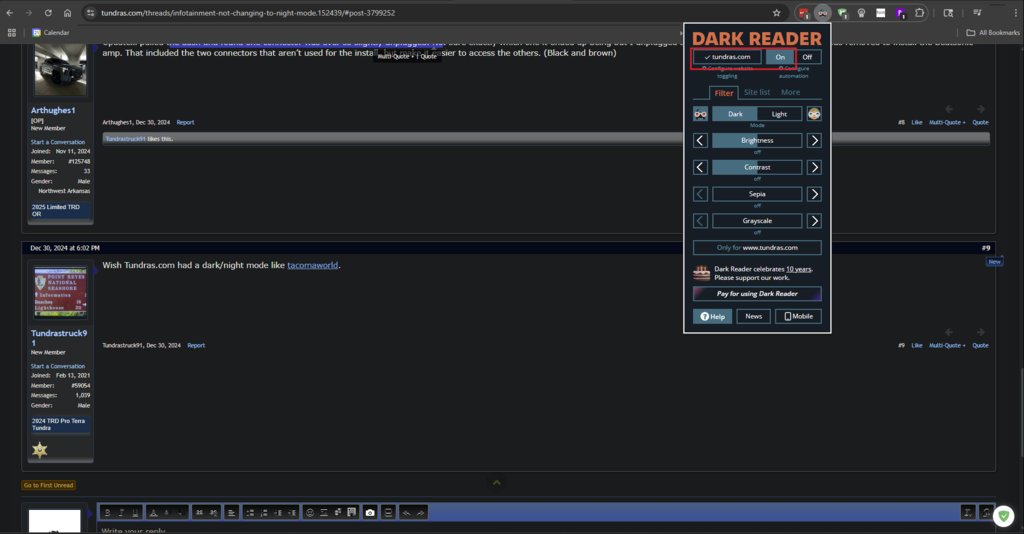
Task: Increase Brightness with the right arrow
Action: [814, 140]
